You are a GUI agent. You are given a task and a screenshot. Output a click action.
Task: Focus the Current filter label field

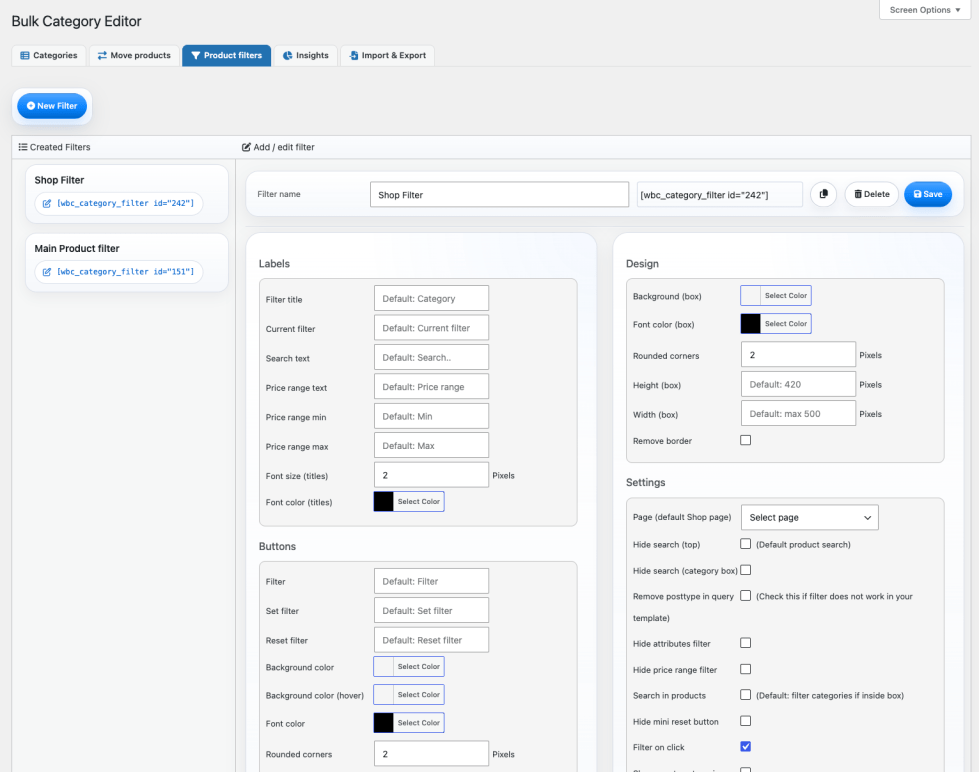coord(431,327)
